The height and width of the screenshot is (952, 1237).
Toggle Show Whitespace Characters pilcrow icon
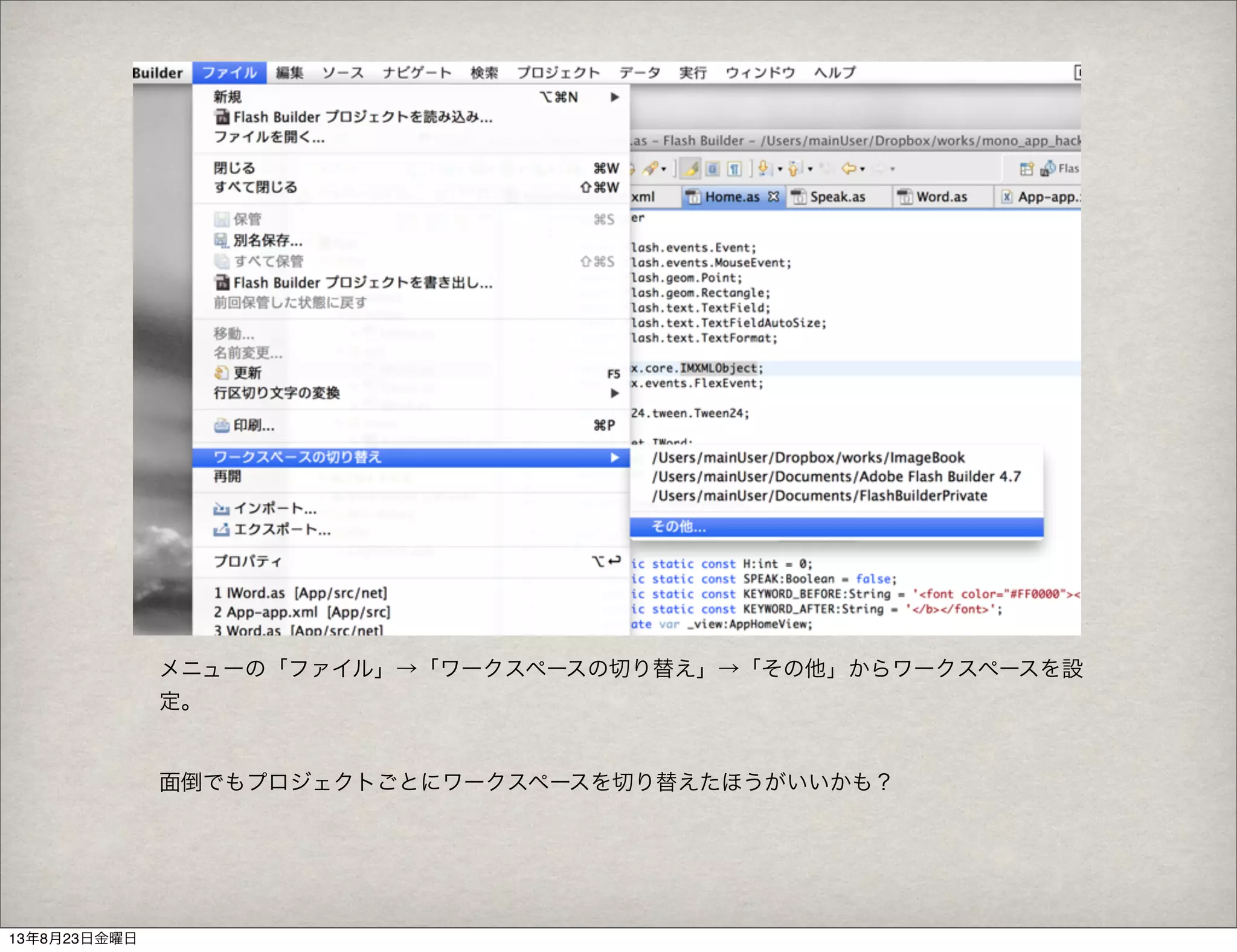[734, 169]
